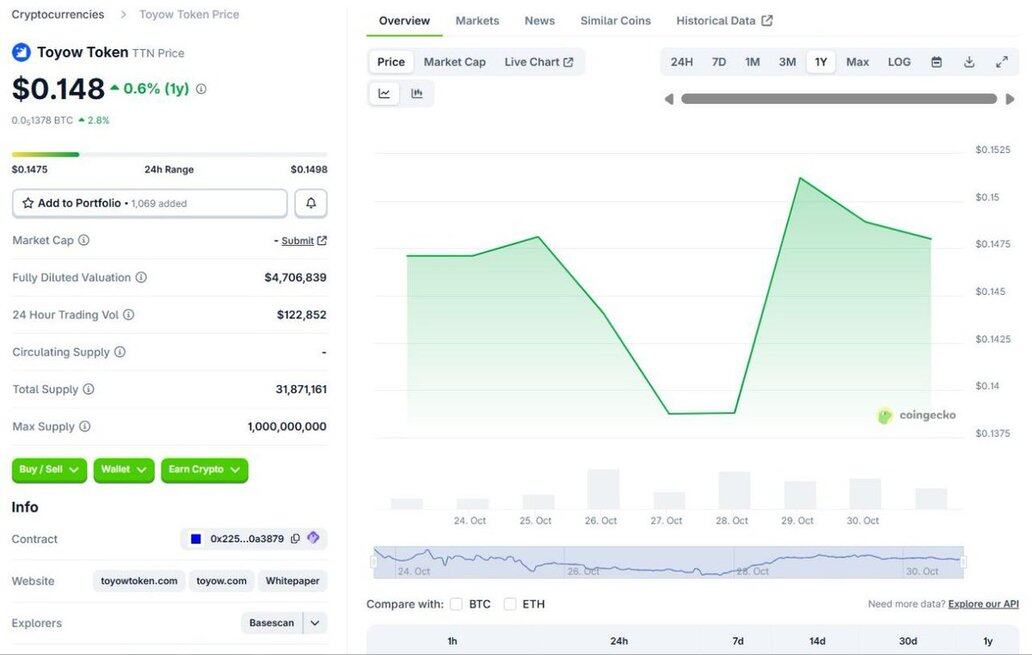1032x655 pixels.
Task: Open the calendar date range picker
Action: (x=936, y=62)
